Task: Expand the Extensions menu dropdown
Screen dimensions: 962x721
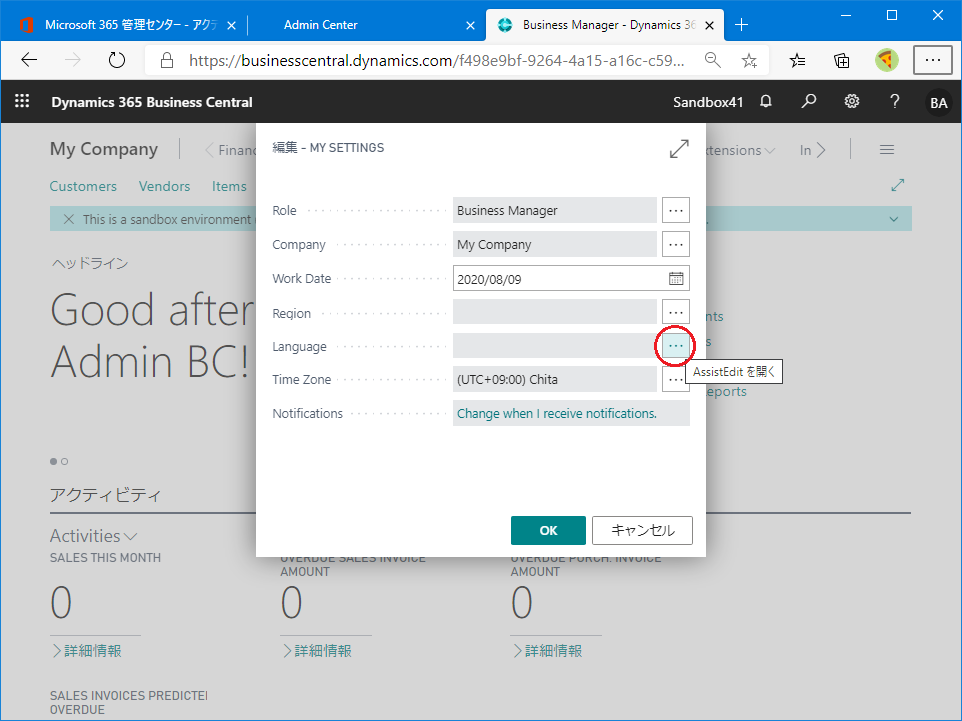Action: tap(741, 150)
